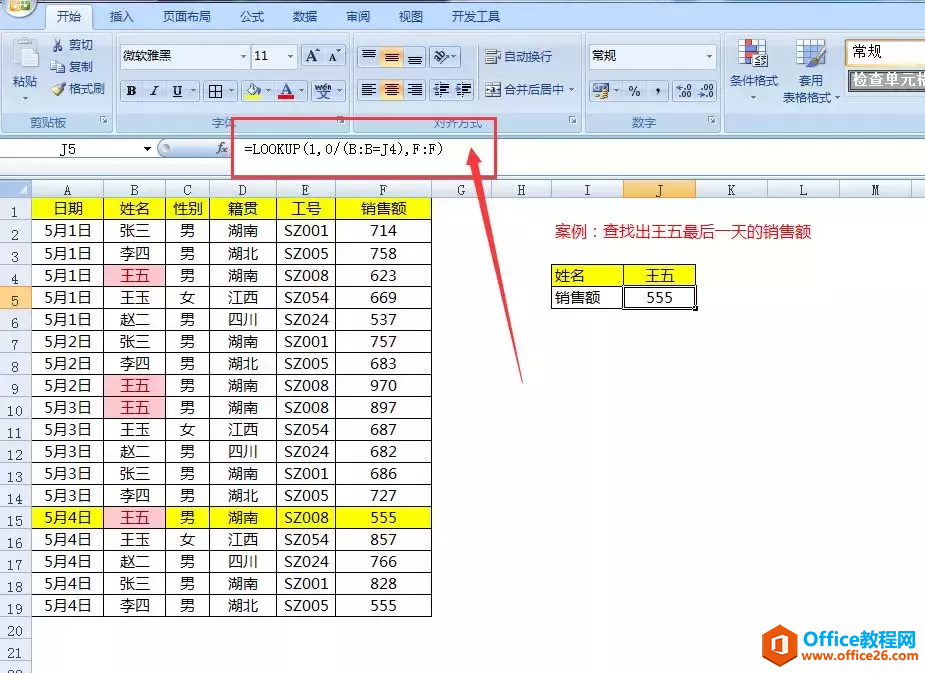Toggle Underline formatting
The height and width of the screenshot is (673, 925).
pyautogui.click(x=177, y=91)
